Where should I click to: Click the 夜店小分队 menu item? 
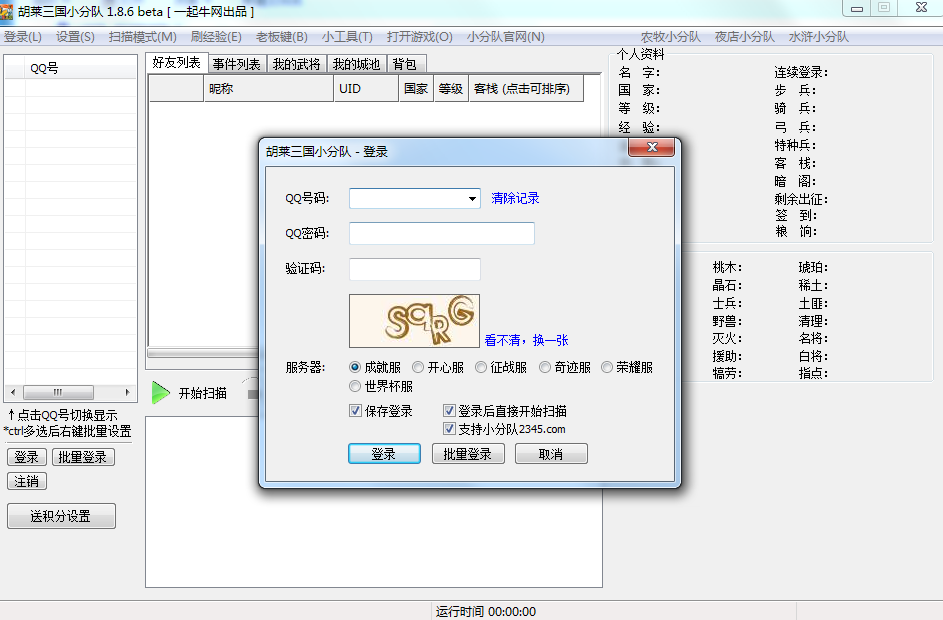pyautogui.click(x=745, y=37)
